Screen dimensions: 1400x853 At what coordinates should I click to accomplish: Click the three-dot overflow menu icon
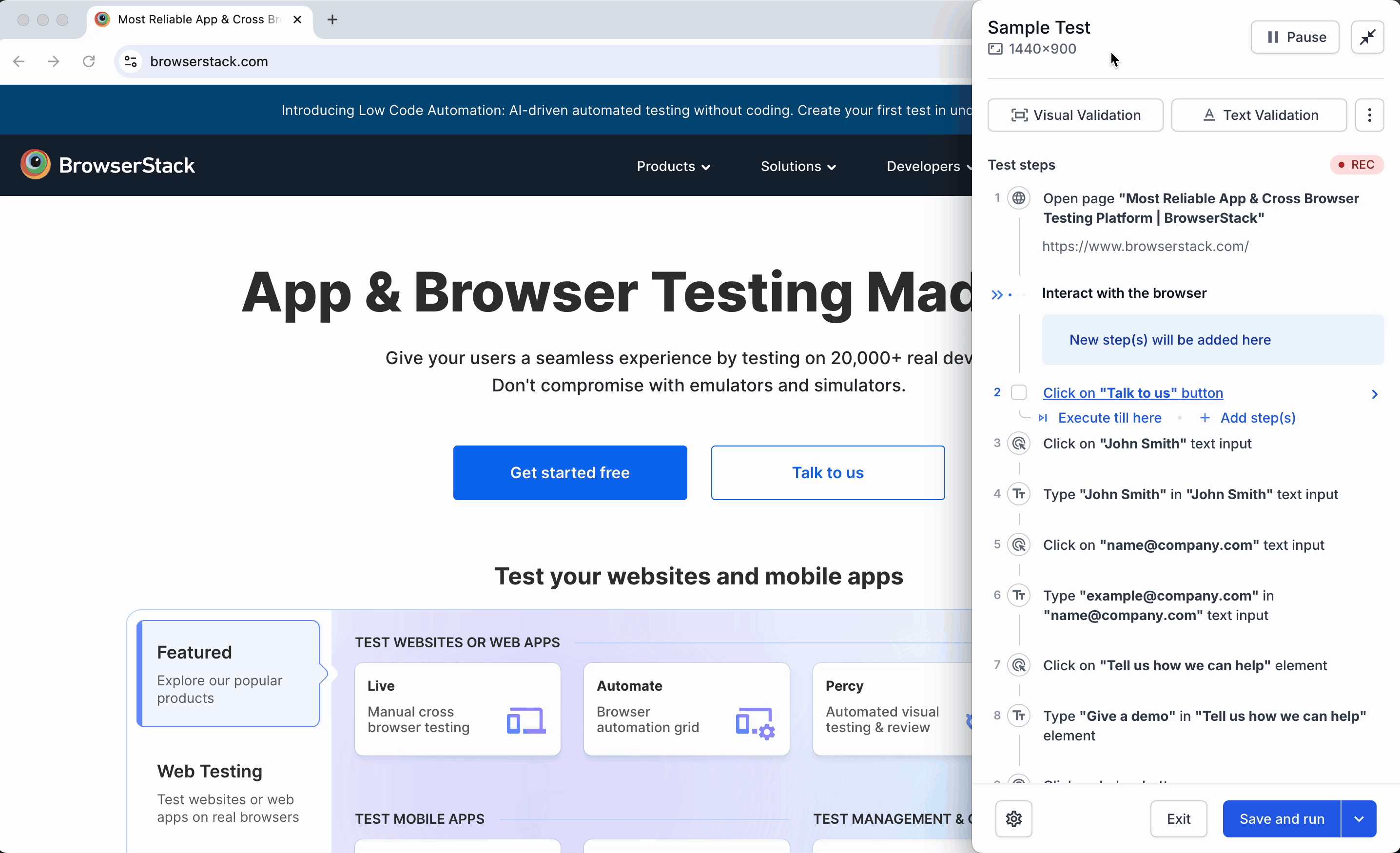click(1370, 115)
